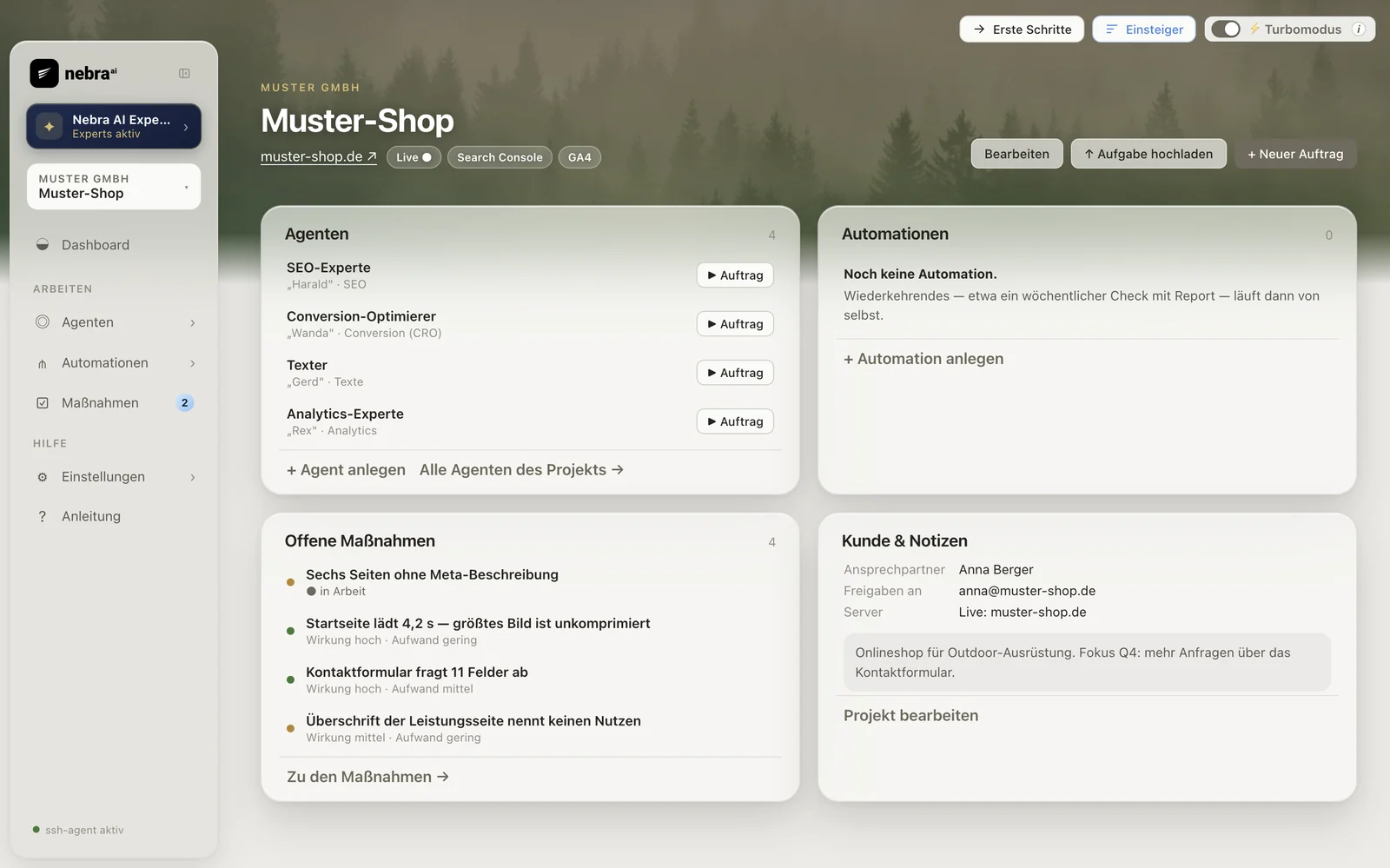
Task: Open Zu den Maßnahmen link
Action: (367, 777)
